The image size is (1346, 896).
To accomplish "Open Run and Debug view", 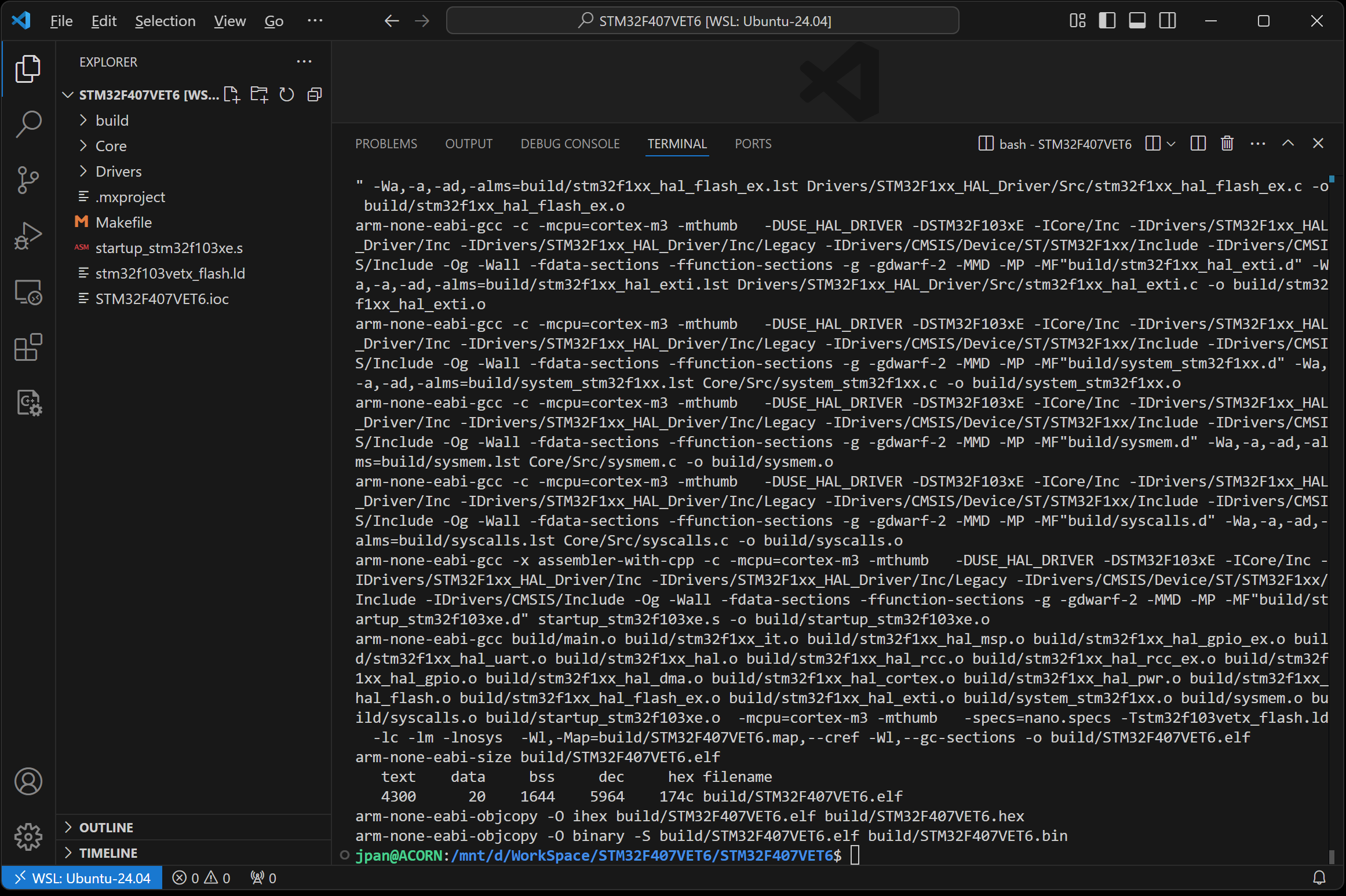I will [x=28, y=236].
